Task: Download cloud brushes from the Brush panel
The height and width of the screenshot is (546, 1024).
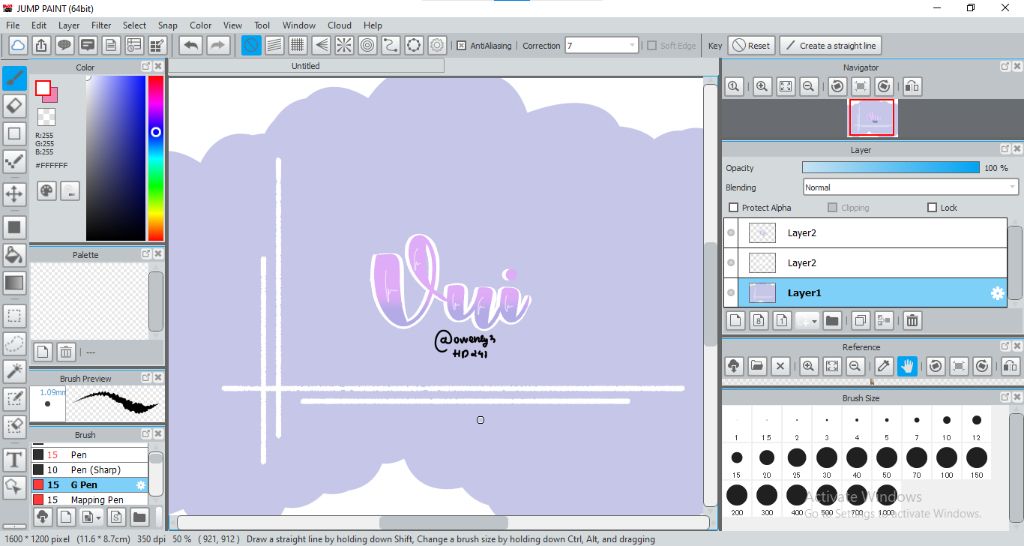Action: pos(42,517)
